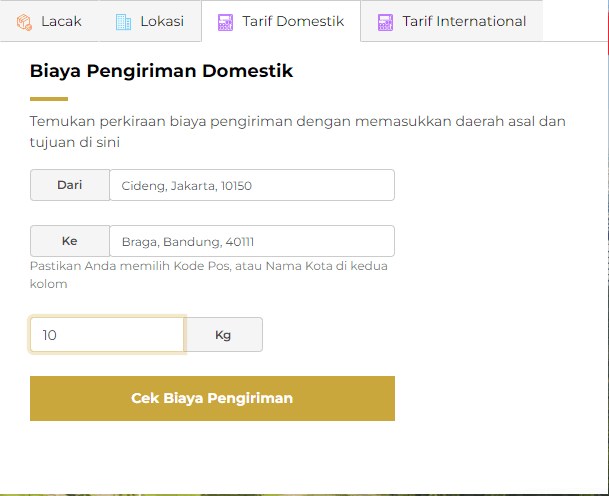
Task: Click the Temukan perkiraan biaya pengiriman description
Action: point(298,132)
